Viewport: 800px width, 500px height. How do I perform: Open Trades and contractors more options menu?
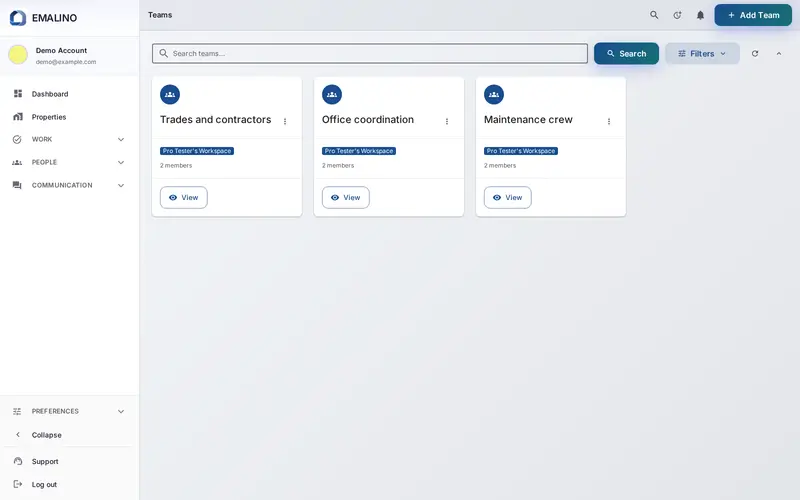[285, 121]
